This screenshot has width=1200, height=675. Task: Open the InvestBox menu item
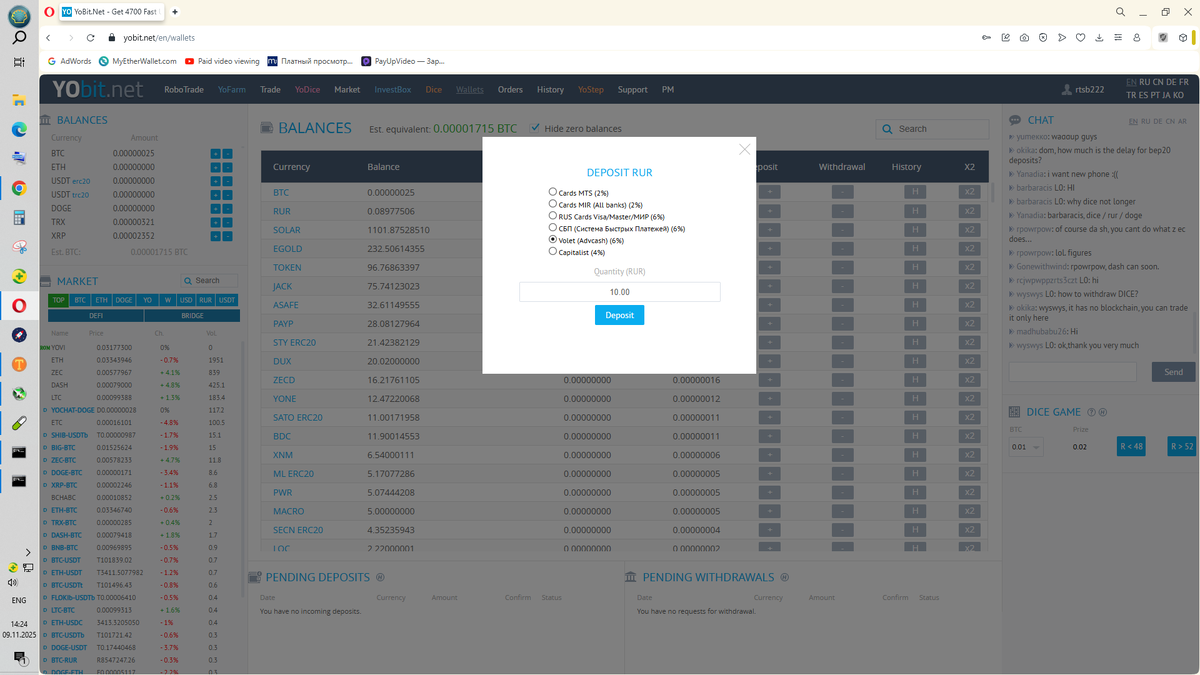pos(393,90)
